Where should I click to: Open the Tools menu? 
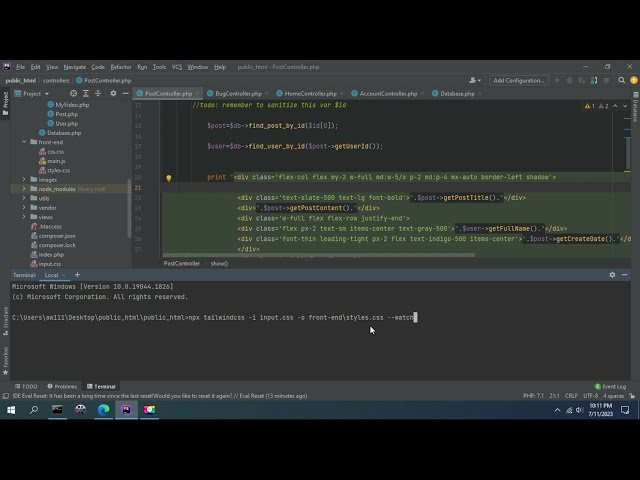coord(159,67)
